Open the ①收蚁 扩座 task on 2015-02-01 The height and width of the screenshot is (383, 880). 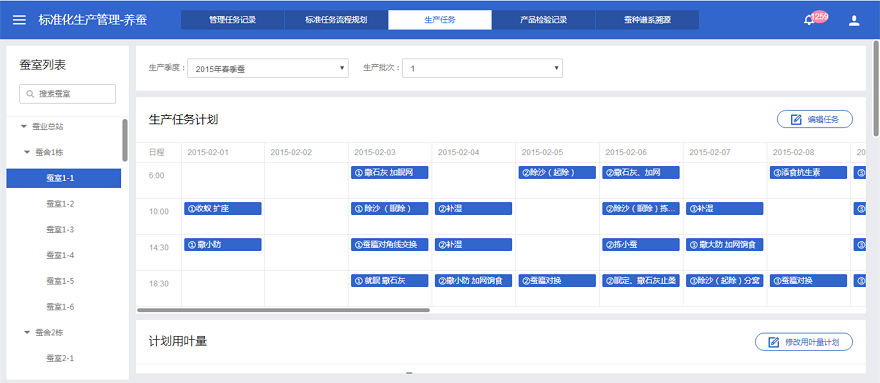223,208
